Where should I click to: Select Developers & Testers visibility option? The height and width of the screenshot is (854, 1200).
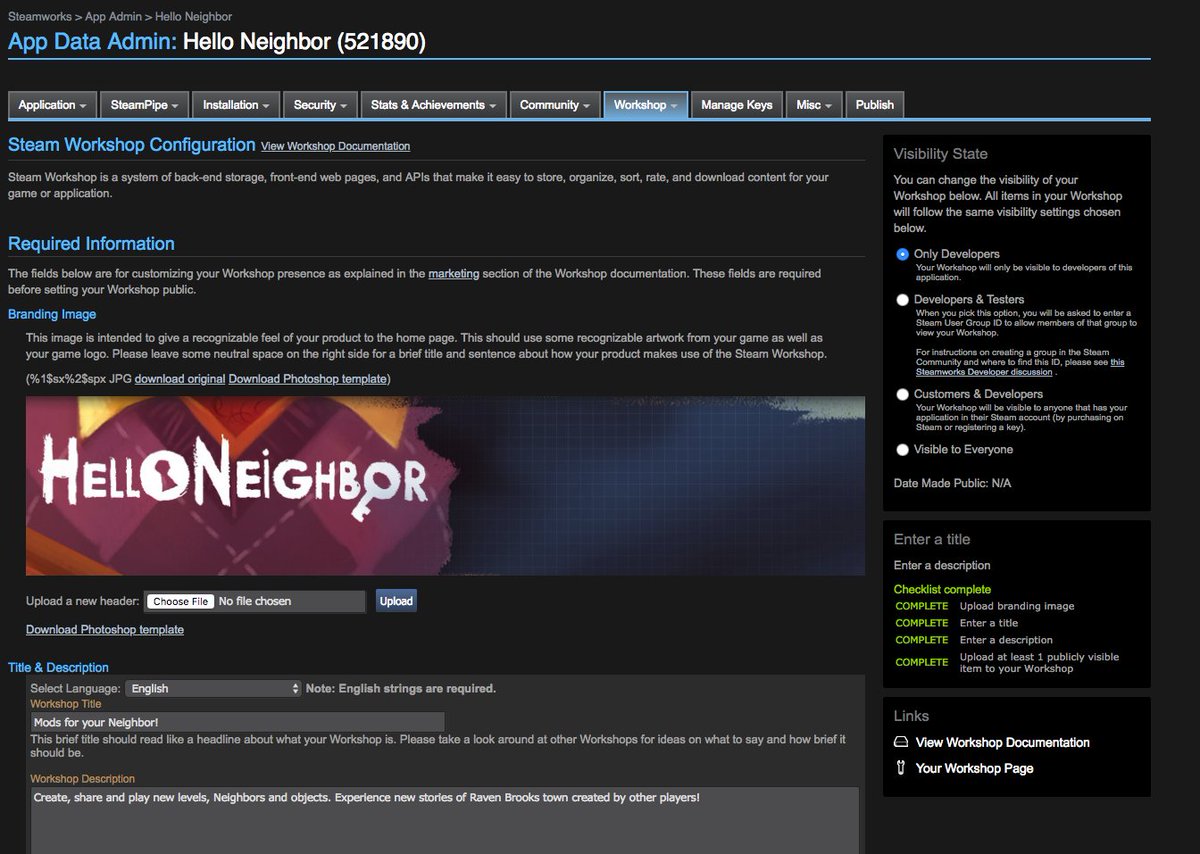[903, 299]
